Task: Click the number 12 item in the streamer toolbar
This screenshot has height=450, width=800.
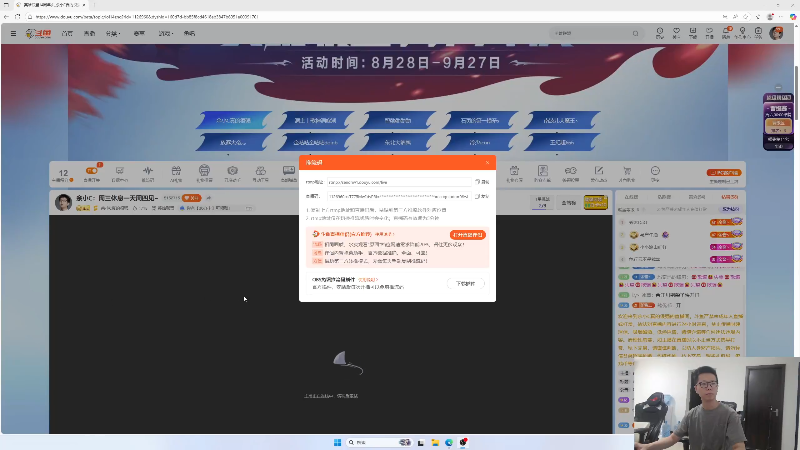Action: point(63,174)
